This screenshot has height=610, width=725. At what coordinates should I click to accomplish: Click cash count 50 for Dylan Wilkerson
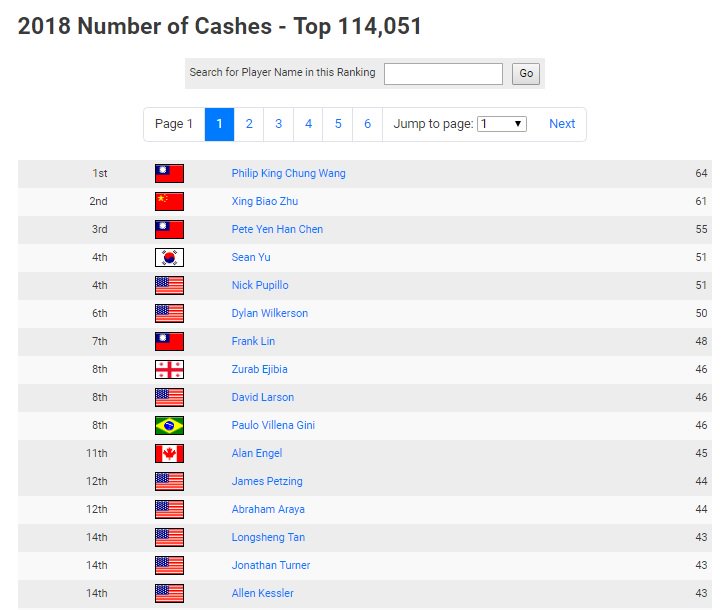point(701,314)
